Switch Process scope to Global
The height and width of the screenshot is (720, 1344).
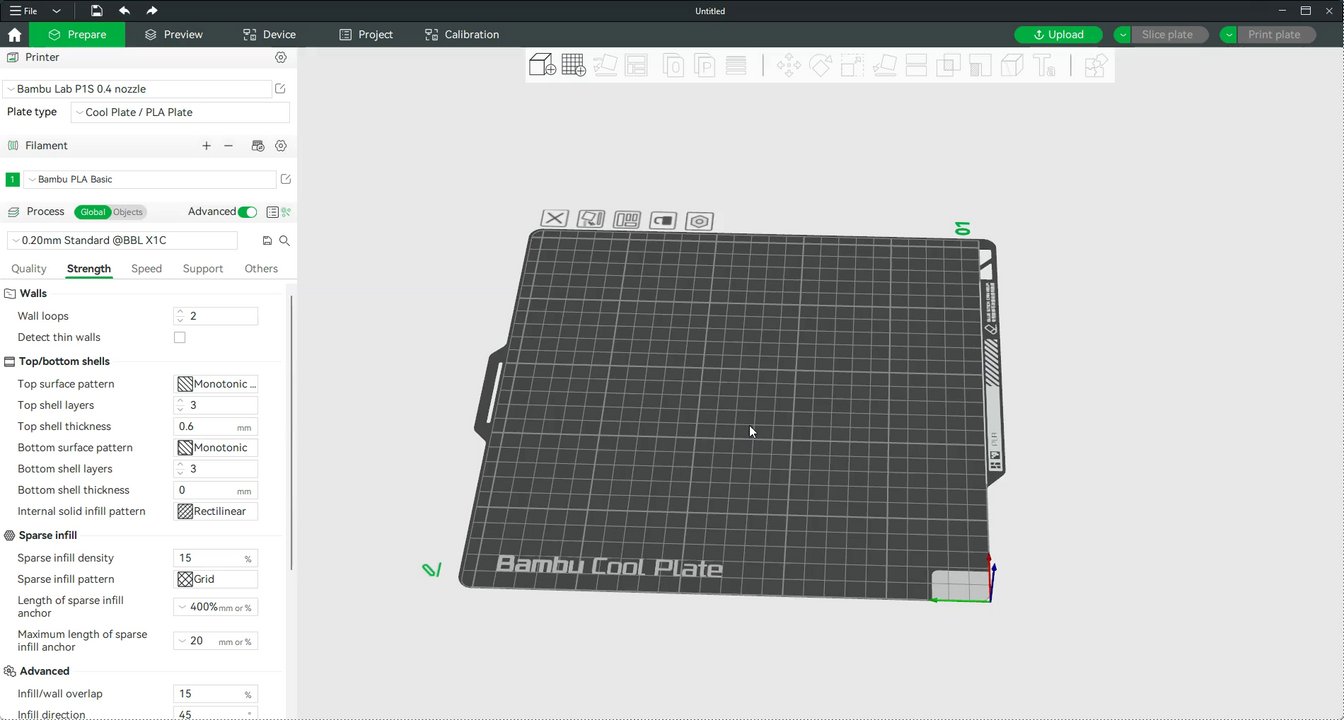click(x=92, y=212)
